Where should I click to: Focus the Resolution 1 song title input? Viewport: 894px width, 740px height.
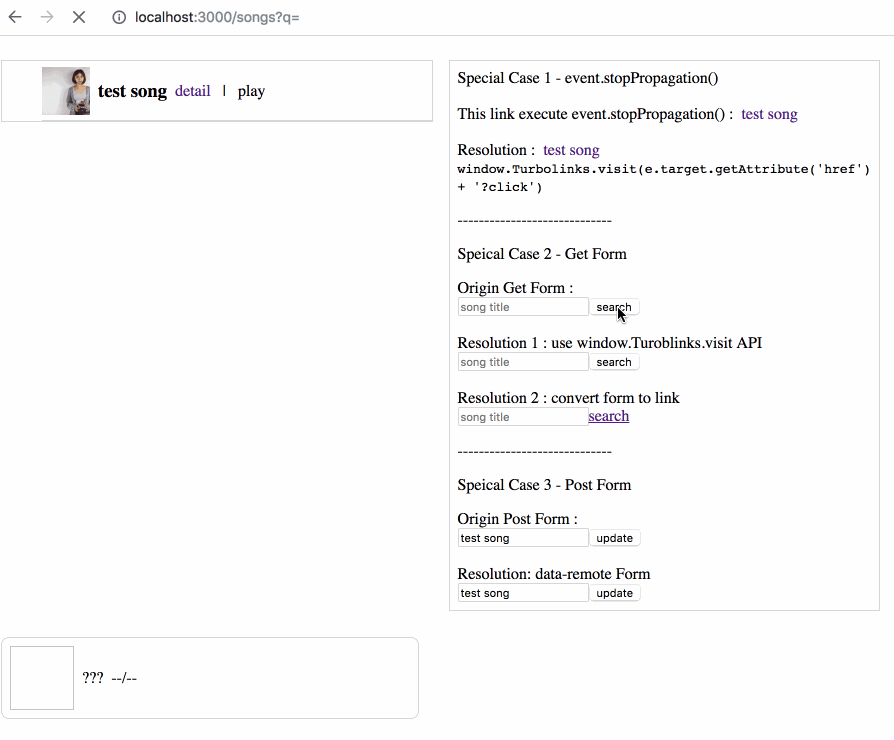coord(523,362)
